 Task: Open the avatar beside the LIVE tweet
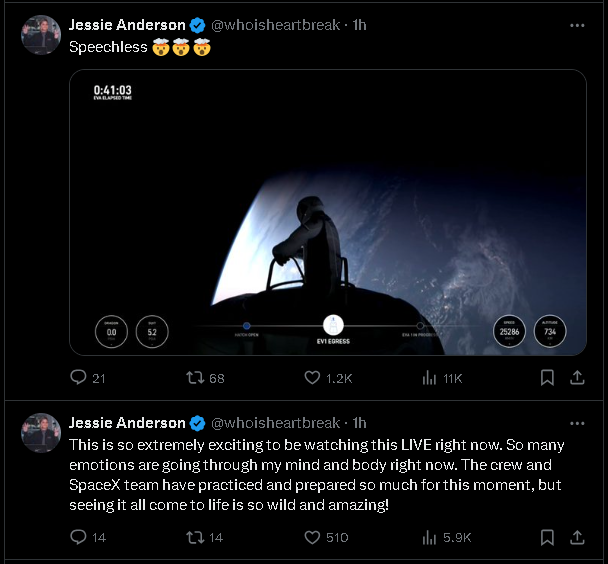41,433
